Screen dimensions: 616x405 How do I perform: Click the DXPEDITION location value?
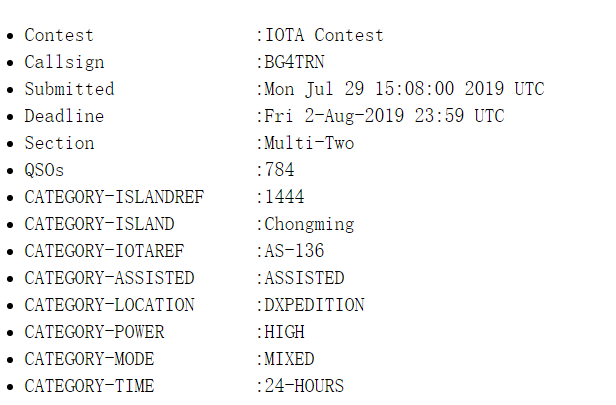314,305
